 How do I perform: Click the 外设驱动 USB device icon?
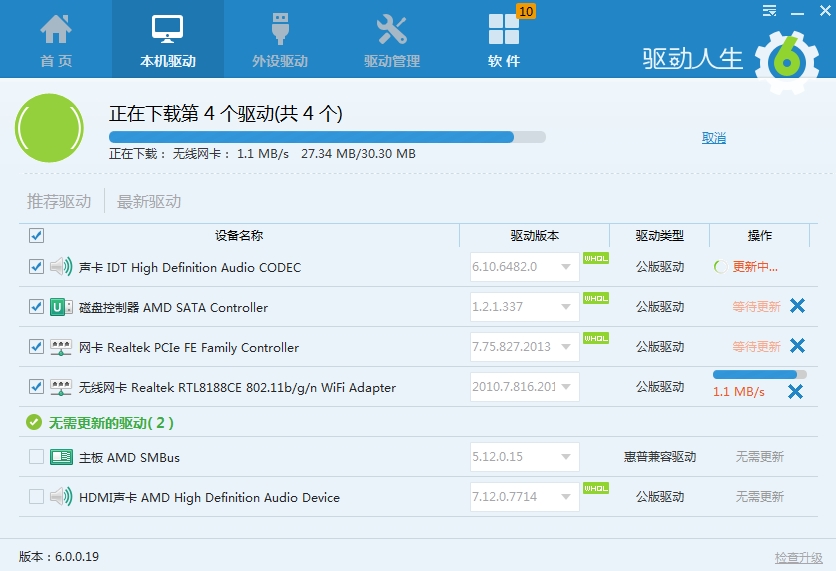(x=280, y=30)
